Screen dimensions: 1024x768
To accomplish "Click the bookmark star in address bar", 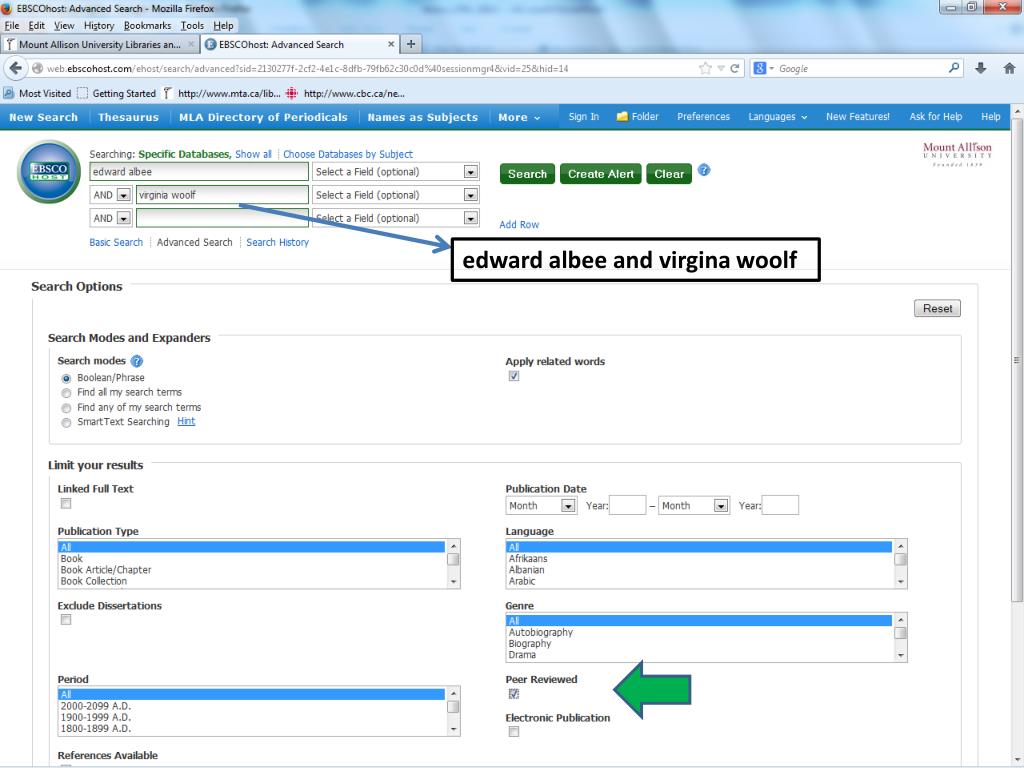I will pyautogui.click(x=705, y=69).
